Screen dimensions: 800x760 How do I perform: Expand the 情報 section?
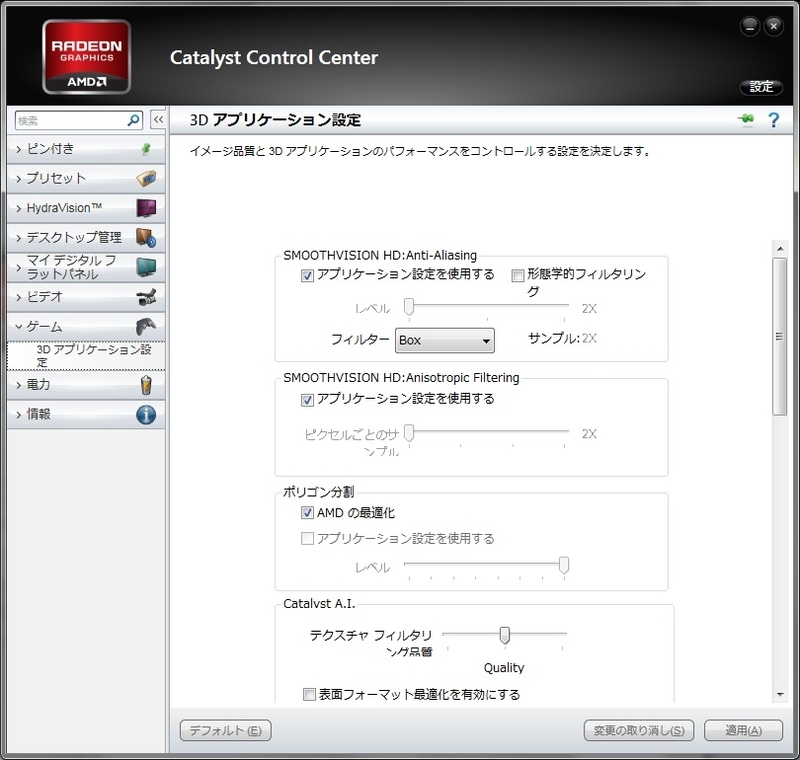click(x=86, y=415)
